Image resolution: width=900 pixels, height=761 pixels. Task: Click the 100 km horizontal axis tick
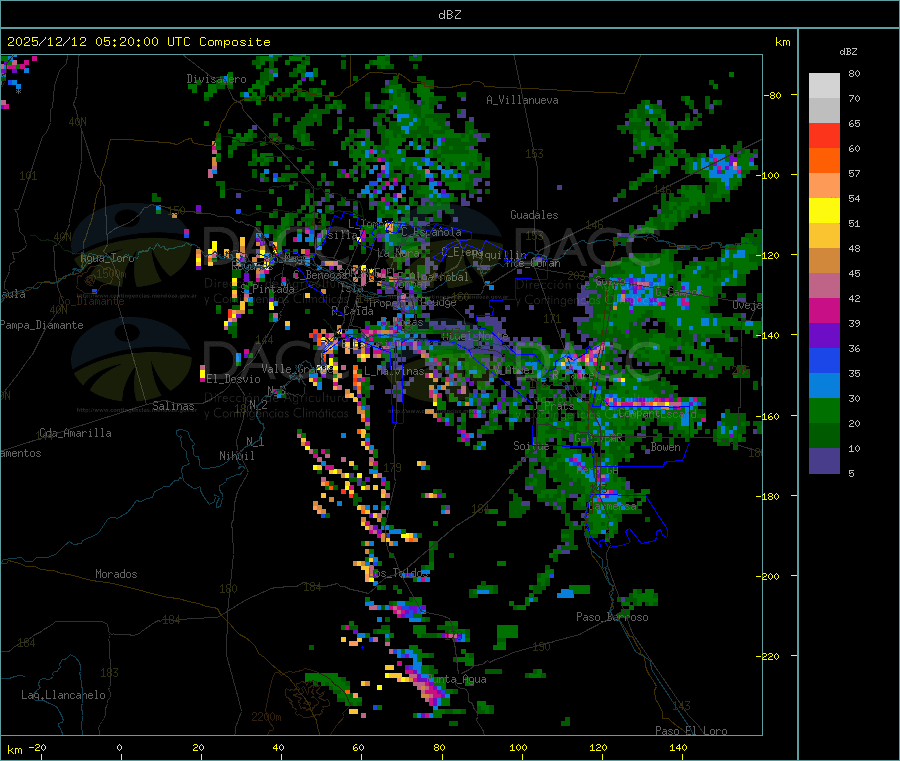(518, 748)
